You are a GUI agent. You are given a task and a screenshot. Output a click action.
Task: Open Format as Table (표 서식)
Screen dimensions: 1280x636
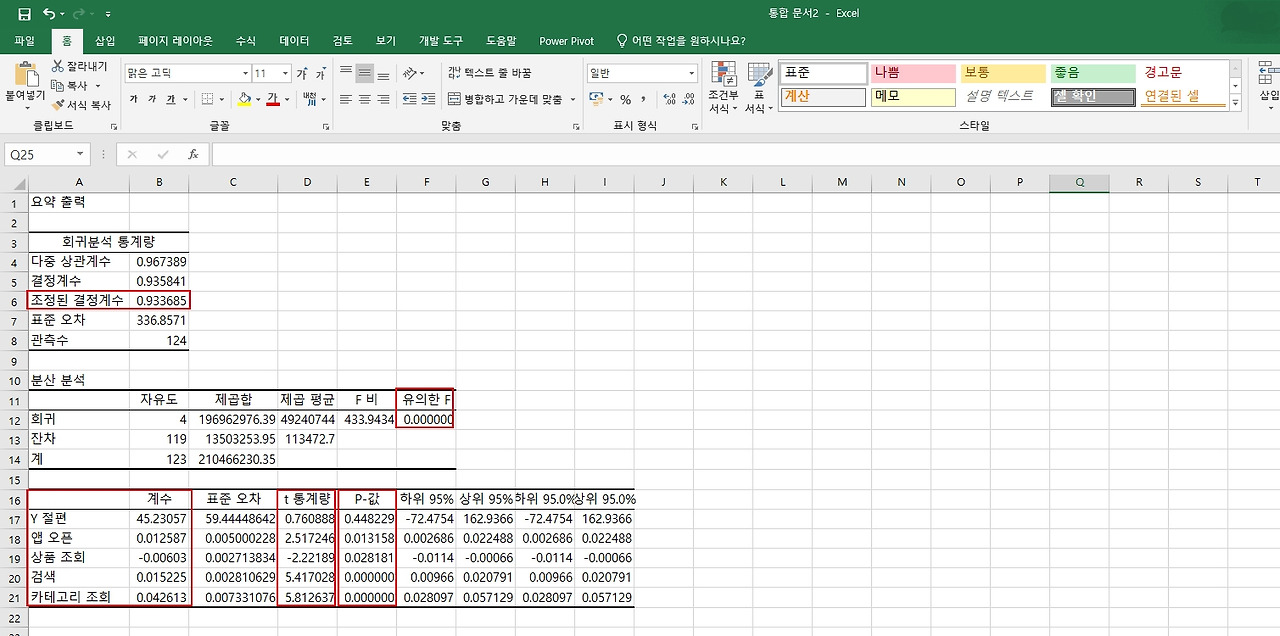pyautogui.click(x=759, y=87)
